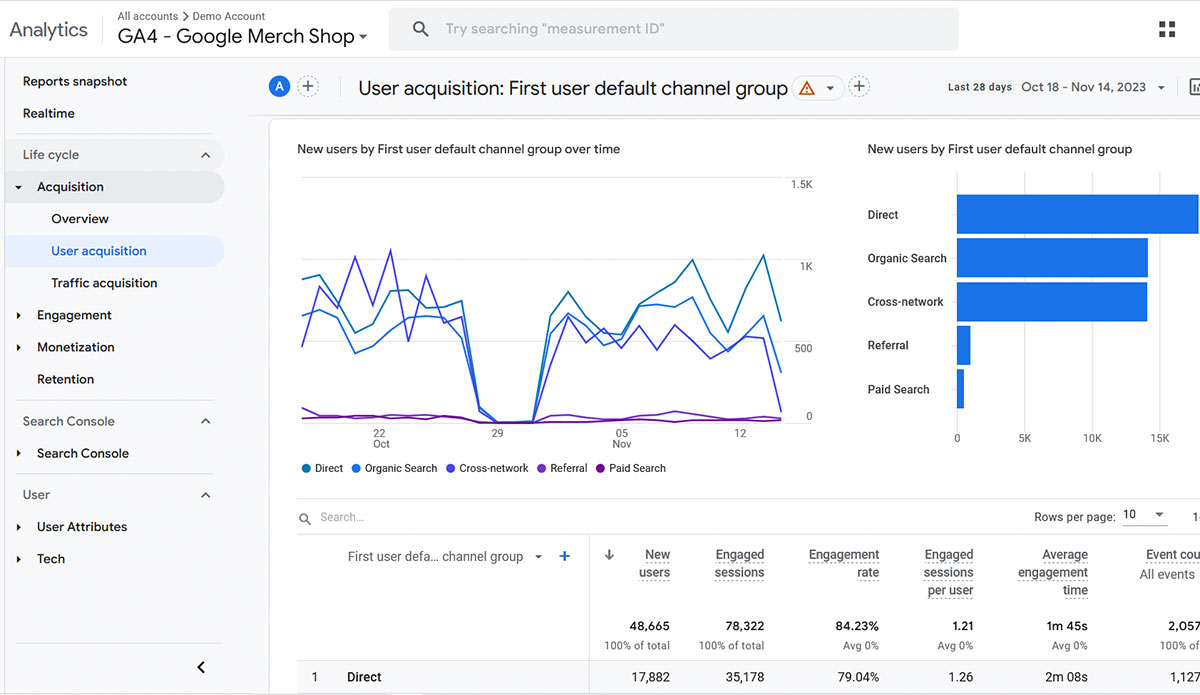Image resolution: width=1200 pixels, height=695 pixels.
Task: Click the Analytics logo text
Action: [x=48, y=29]
